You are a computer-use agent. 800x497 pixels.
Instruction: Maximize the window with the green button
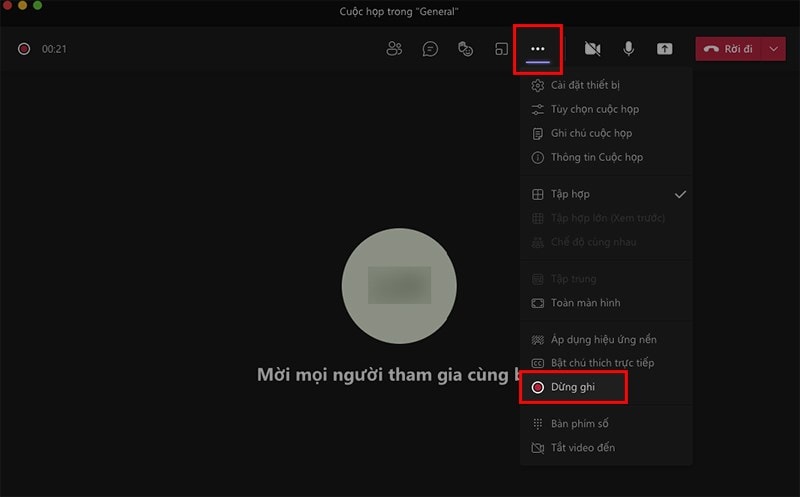tap(37, 5)
